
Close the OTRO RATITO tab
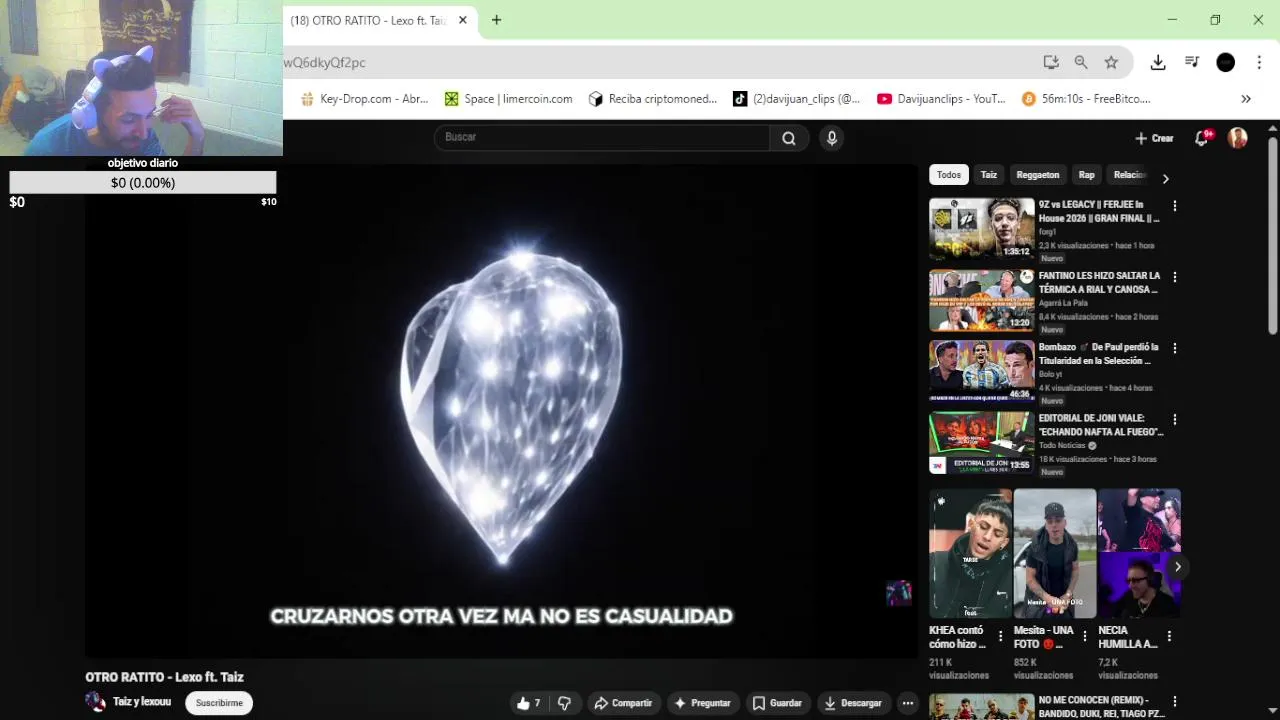pos(462,20)
